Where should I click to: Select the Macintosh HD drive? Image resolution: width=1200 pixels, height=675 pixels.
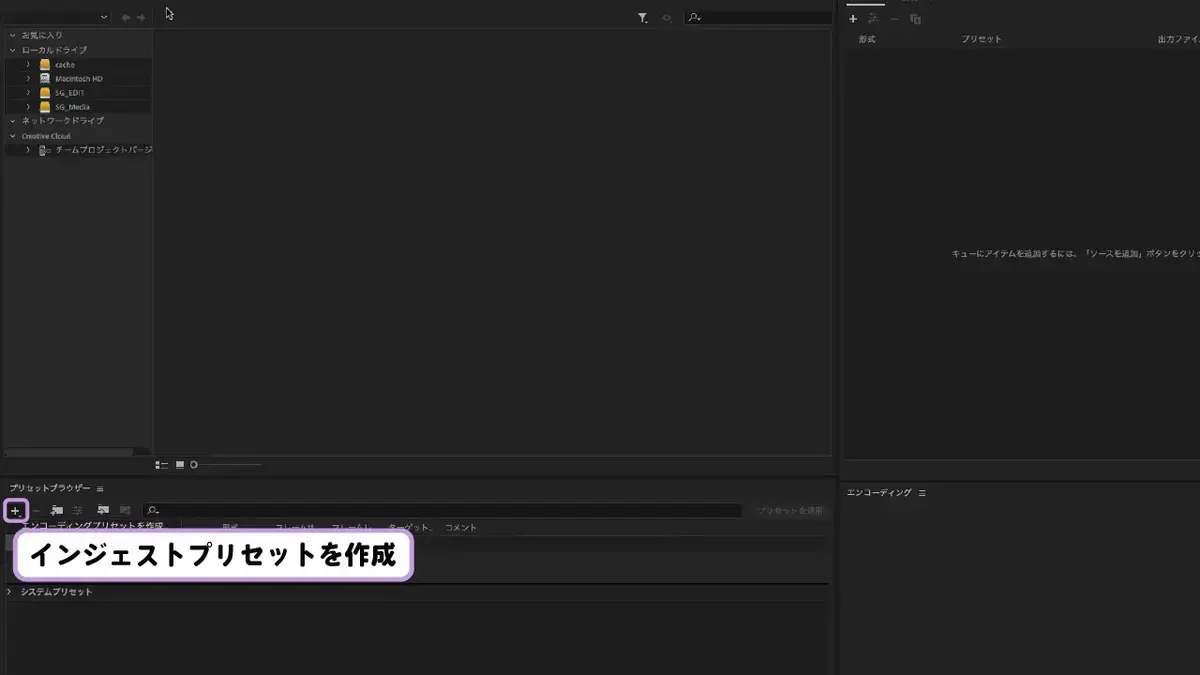(x=79, y=78)
